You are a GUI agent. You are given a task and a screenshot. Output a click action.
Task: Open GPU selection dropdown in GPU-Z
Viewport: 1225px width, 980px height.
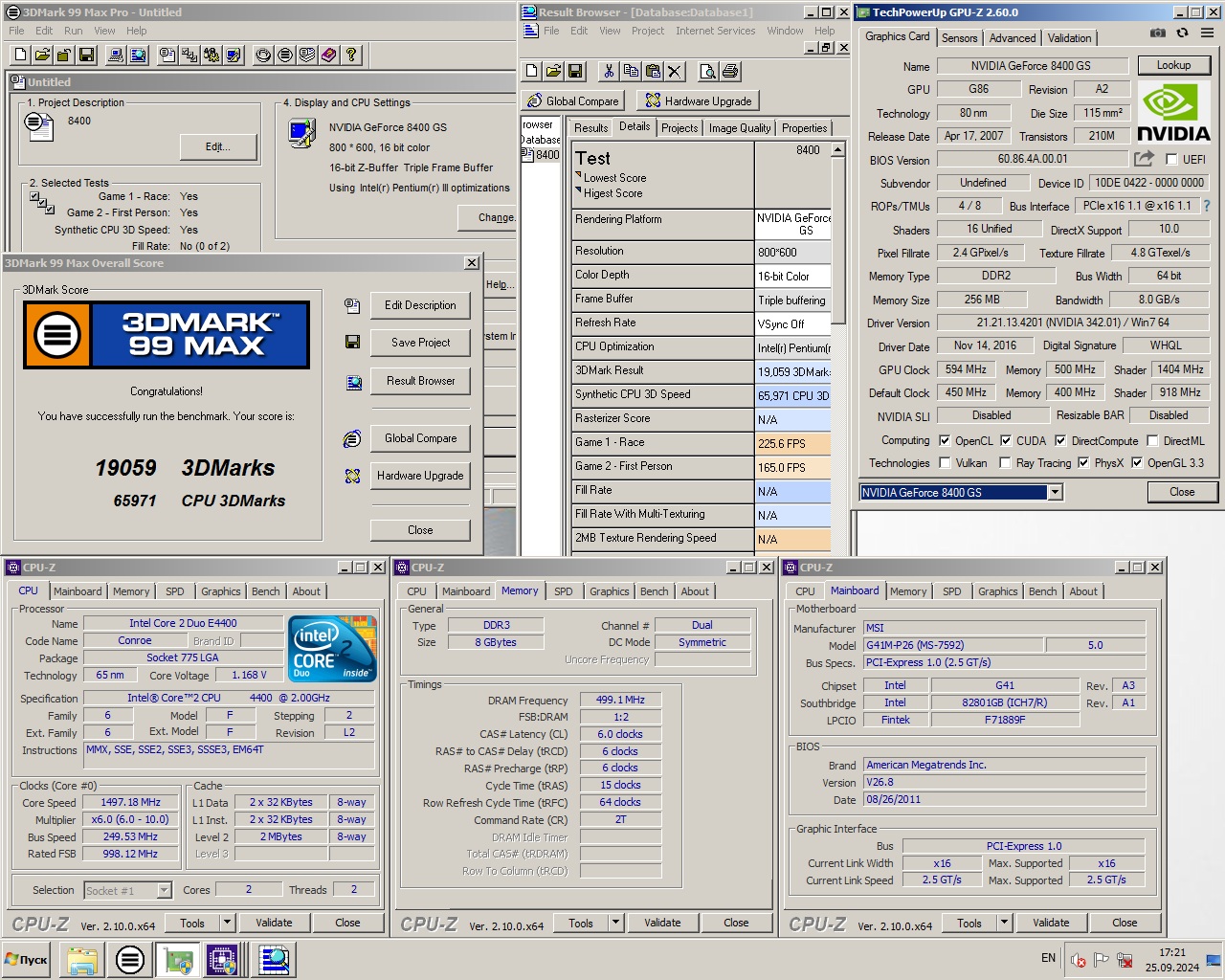point(1055,492)
